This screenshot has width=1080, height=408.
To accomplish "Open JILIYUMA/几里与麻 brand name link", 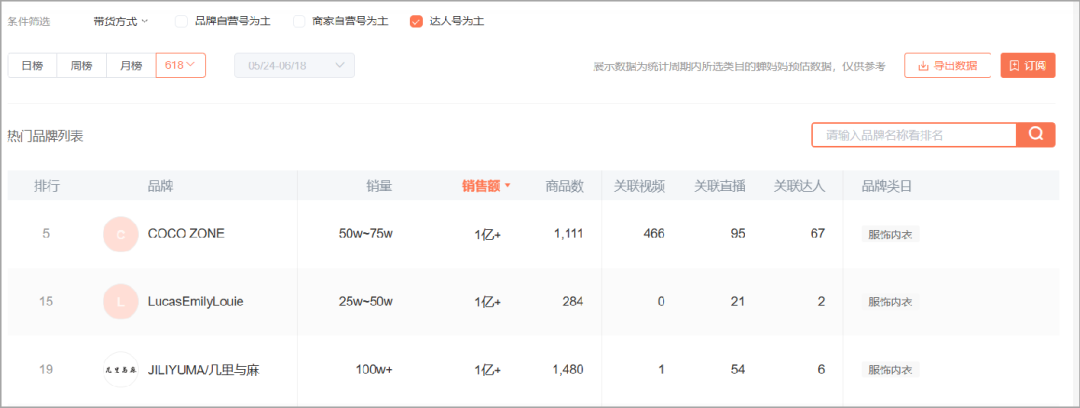I will [x=209, y=370].
